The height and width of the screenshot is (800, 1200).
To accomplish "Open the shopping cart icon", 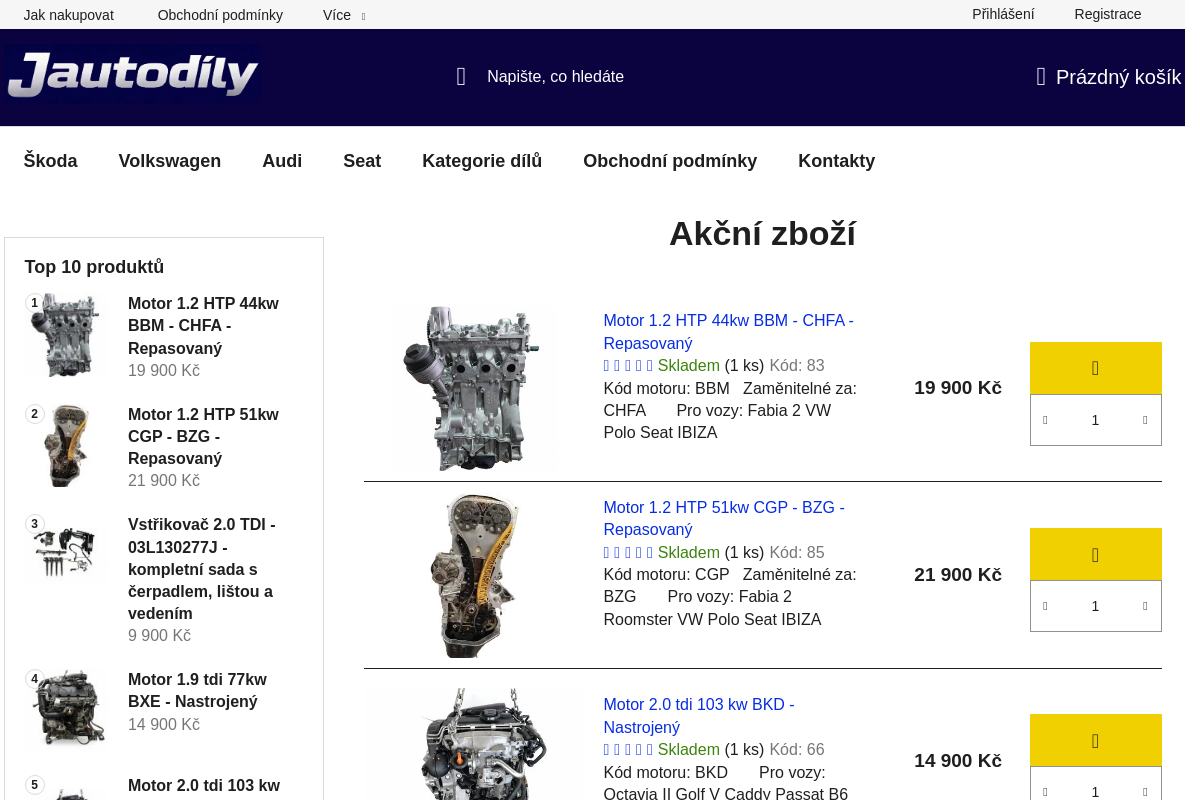I will point(1041,77).
